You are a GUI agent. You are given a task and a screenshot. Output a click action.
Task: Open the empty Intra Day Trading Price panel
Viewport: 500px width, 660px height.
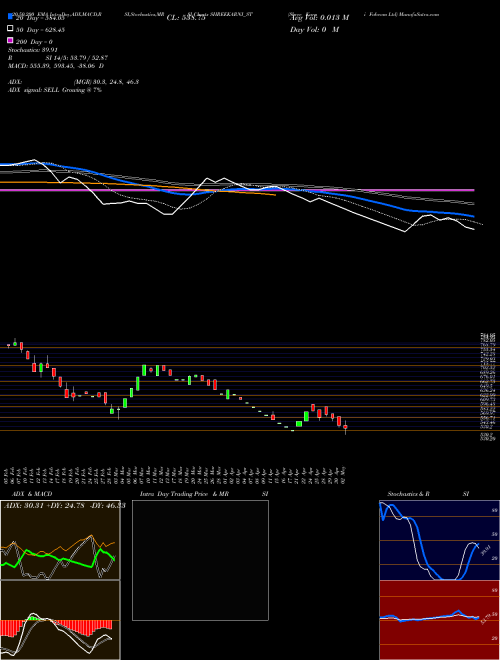tap(200, 560)
